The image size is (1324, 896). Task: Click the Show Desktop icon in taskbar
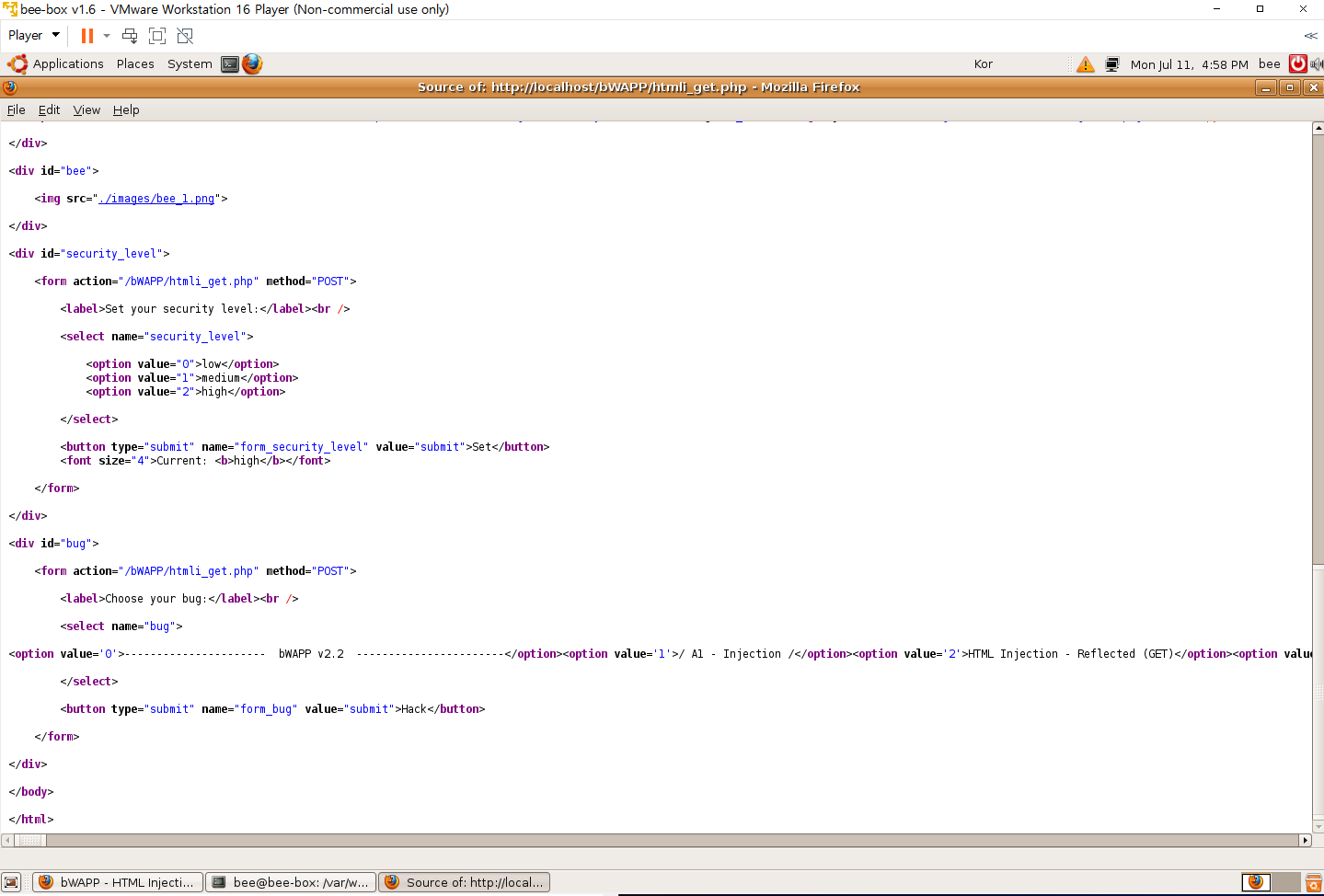[11, 882]
